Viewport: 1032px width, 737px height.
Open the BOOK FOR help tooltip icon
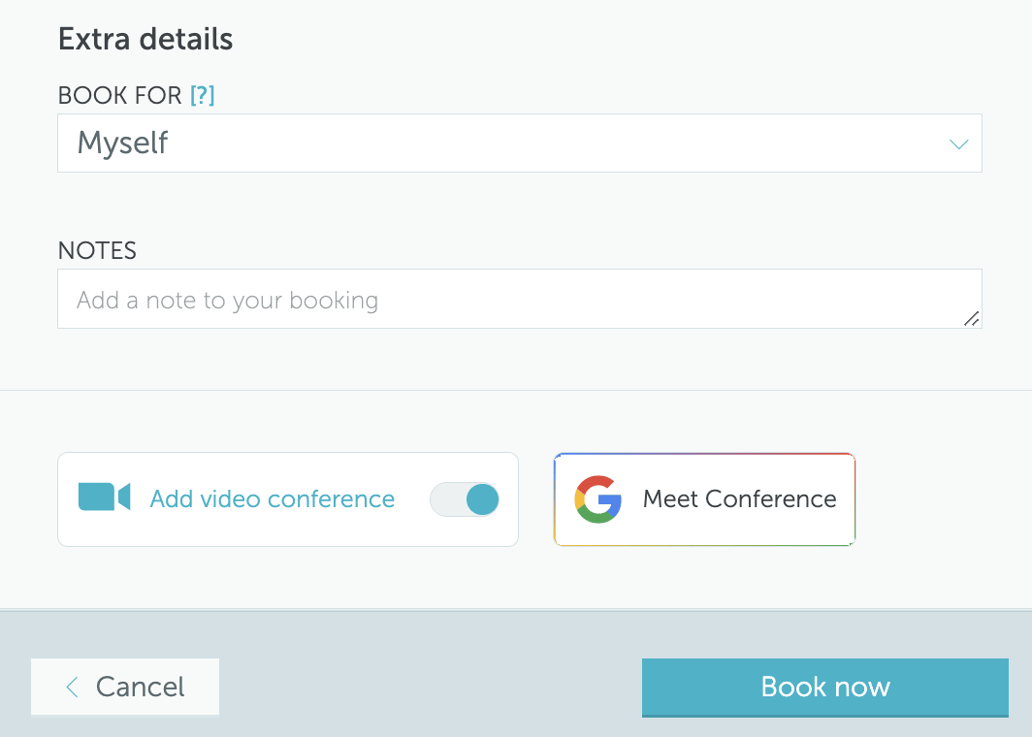coord(203,94)
